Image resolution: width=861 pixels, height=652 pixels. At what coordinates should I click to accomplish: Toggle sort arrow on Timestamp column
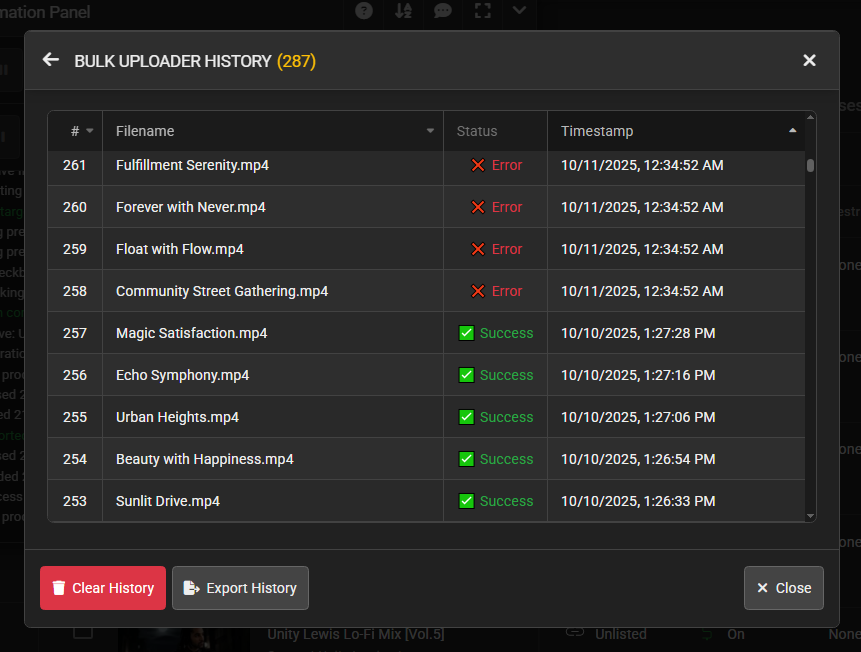pyautogui.click(x=793, y=131)
